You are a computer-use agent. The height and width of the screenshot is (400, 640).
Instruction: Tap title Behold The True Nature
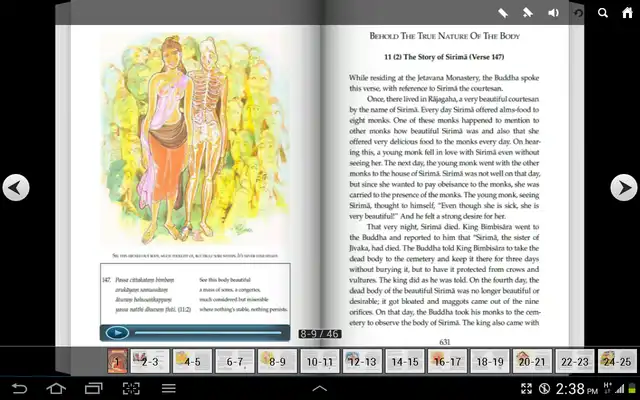click(x=444, y=36)
